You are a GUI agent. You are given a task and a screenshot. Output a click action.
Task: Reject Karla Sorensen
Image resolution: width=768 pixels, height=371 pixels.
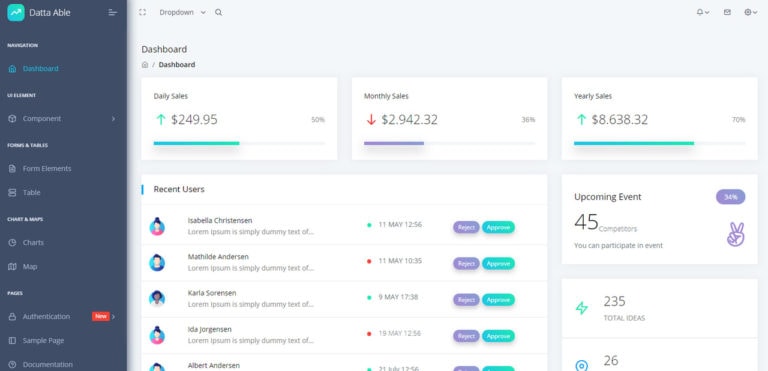pyautogui.click(x=466, y=300)
